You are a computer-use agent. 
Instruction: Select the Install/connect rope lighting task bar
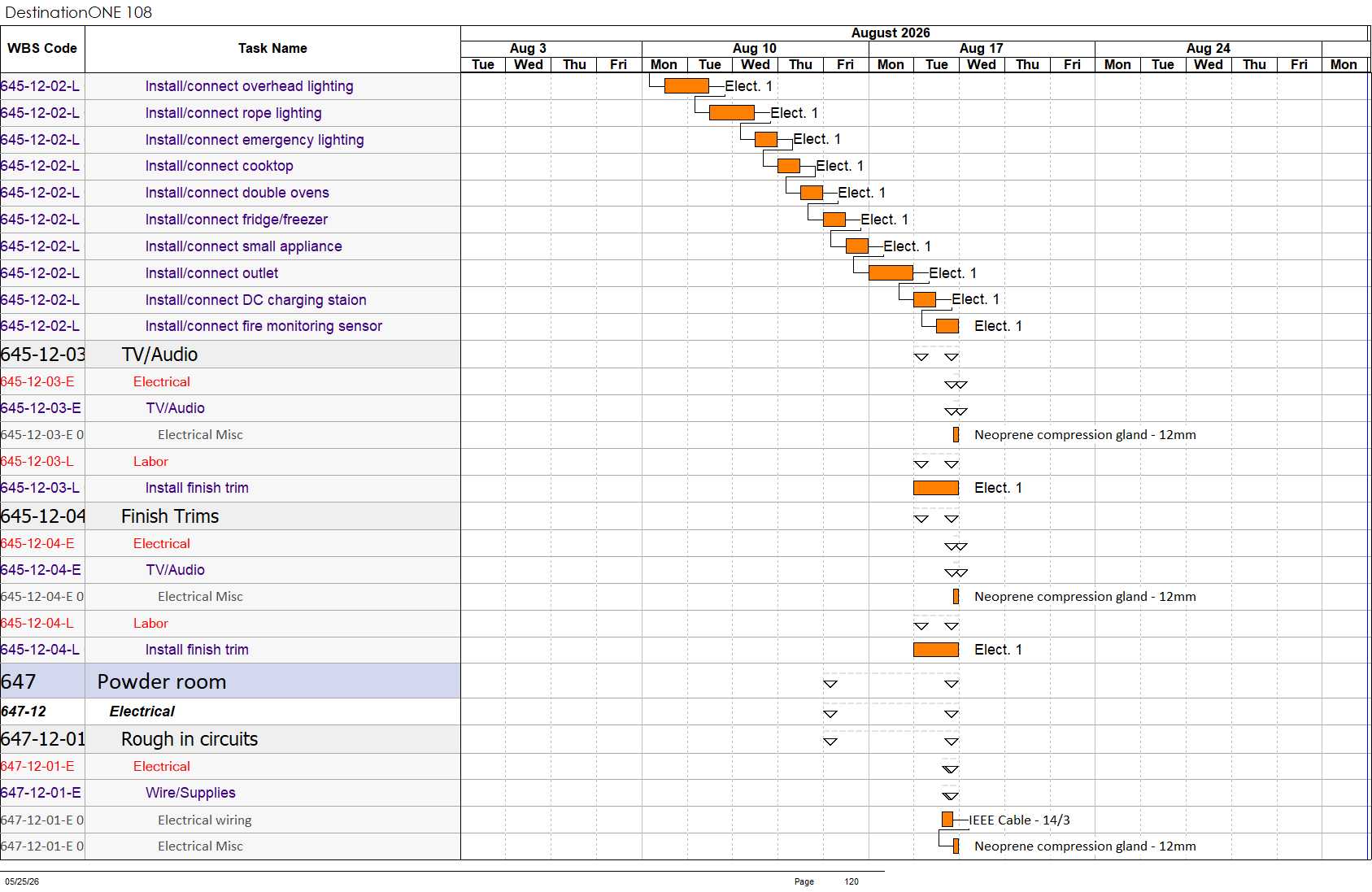tap(732, 113)
